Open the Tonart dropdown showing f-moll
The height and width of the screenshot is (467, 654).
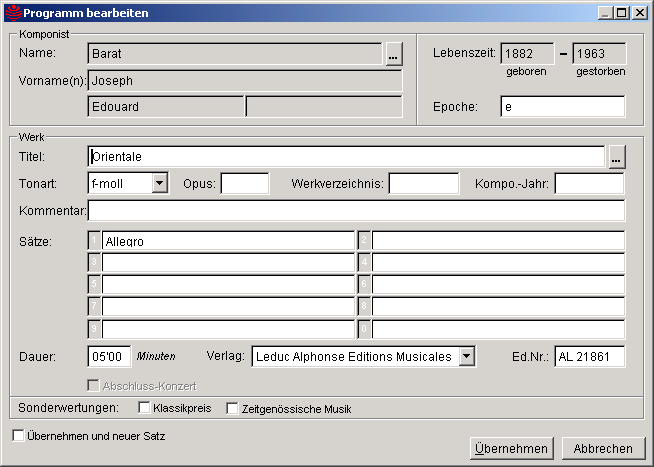coord(159,183)
